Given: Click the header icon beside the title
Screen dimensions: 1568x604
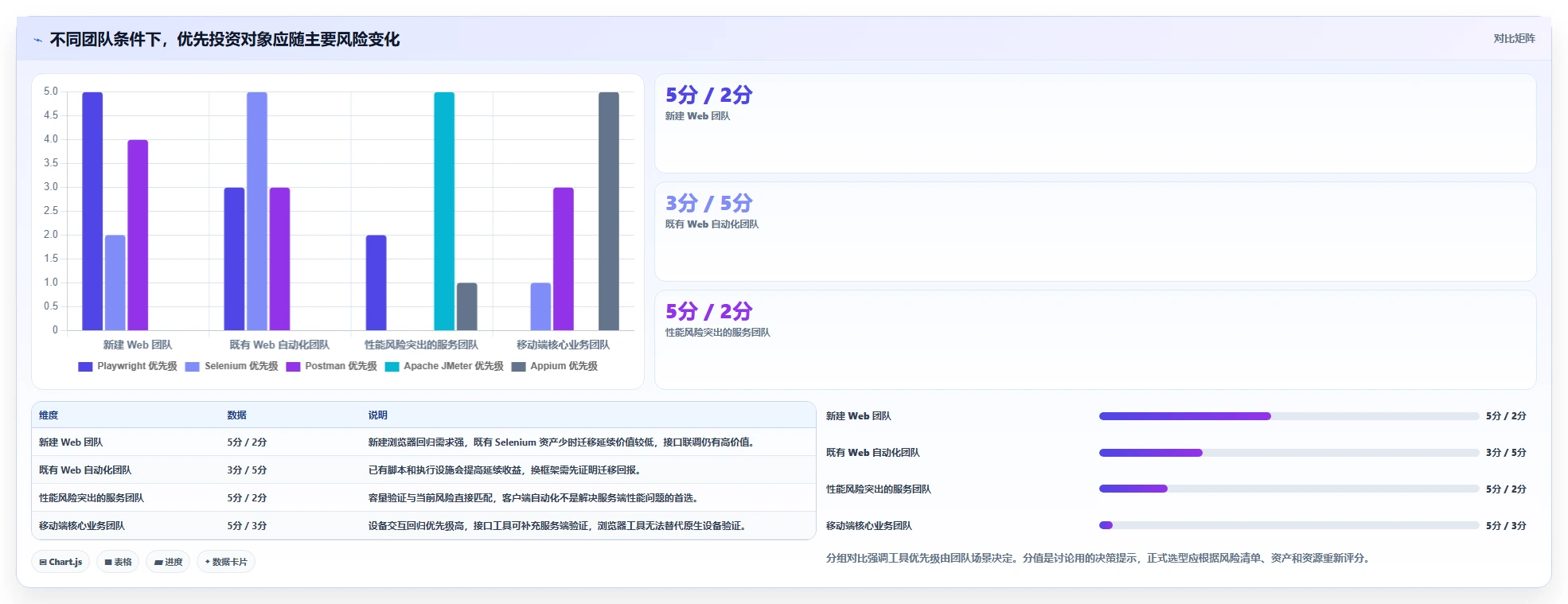Looking at the screenshot, I should click(x=37, y=40).
